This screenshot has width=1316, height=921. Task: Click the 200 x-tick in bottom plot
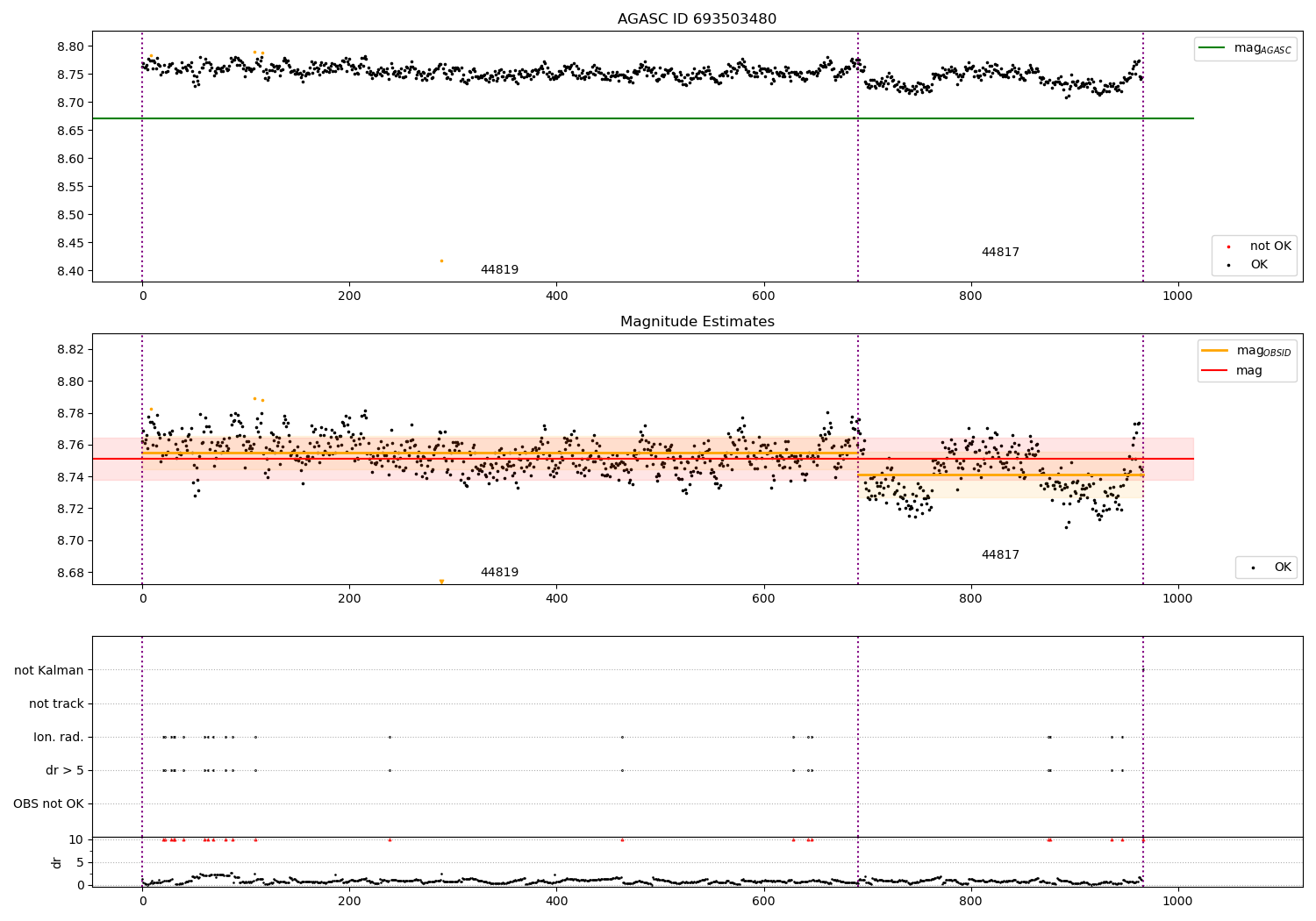[349, 901]
